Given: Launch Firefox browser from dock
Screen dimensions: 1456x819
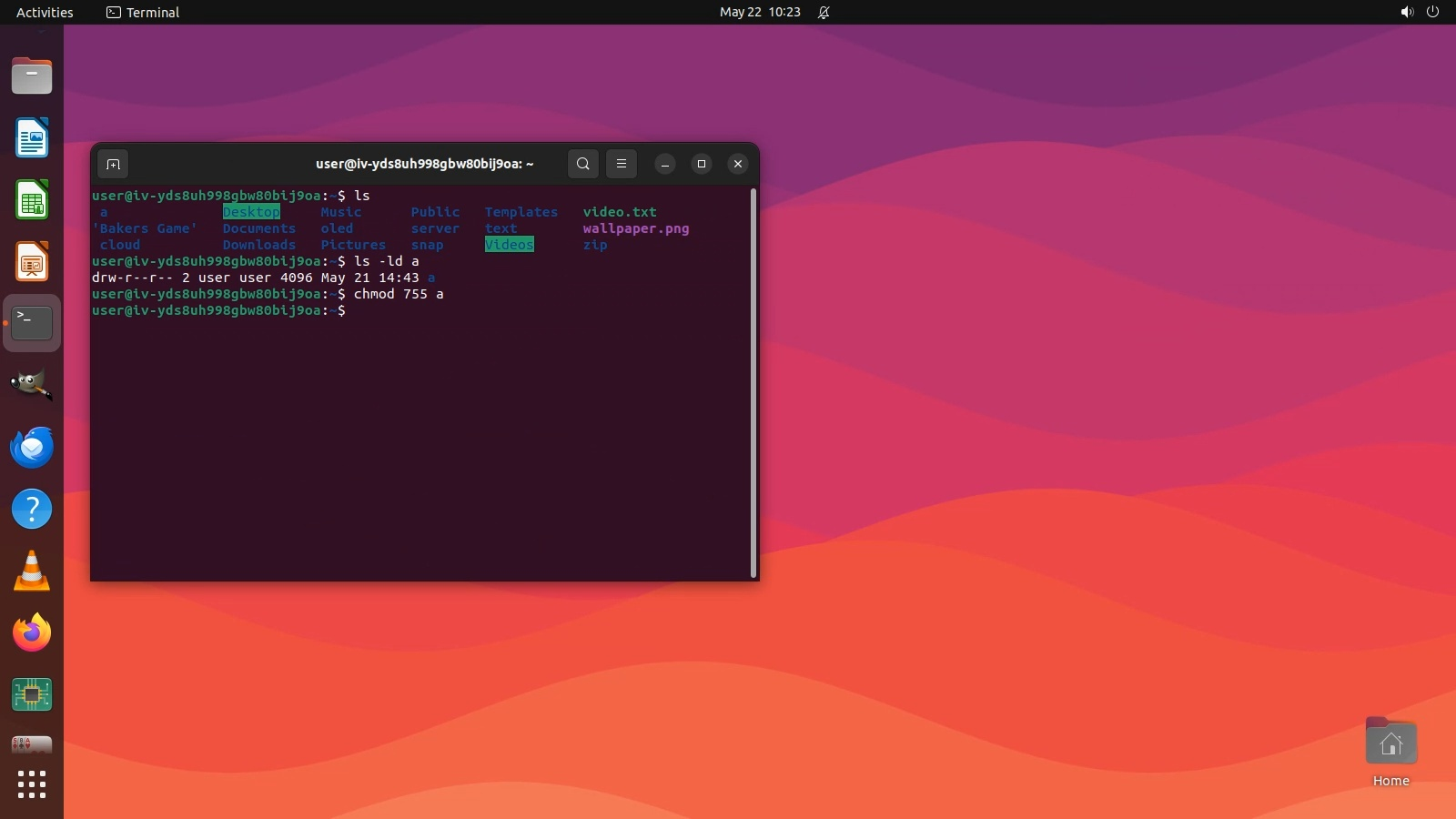Looking at the screenshot, I should click(32, 632).
